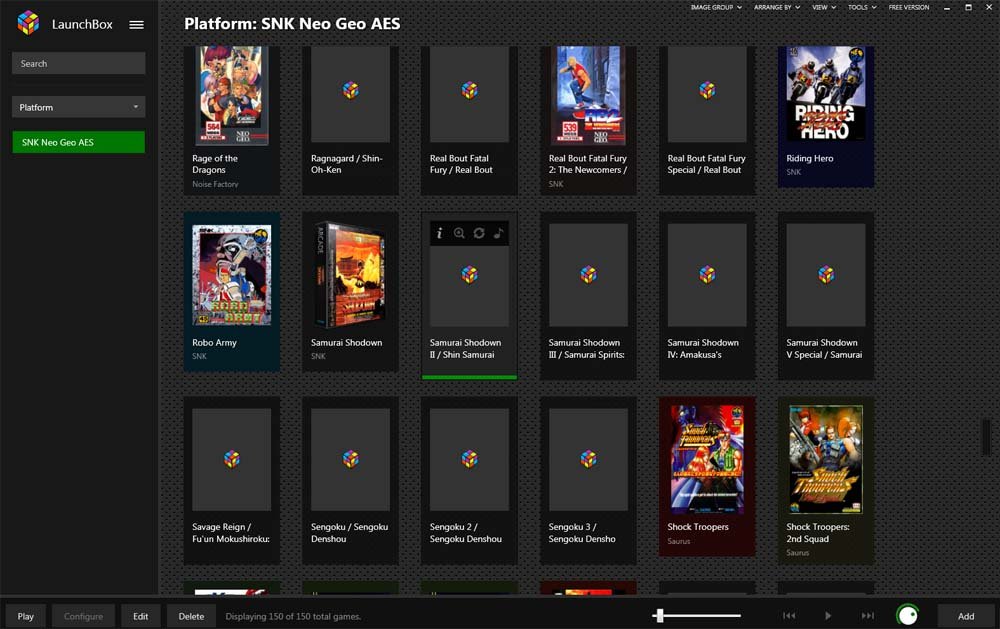This screenshot has width=1000, height=629.
Task: Click the Real Bout Fatal Fury / Real Bout title
Action: click(x=461, y=164)
